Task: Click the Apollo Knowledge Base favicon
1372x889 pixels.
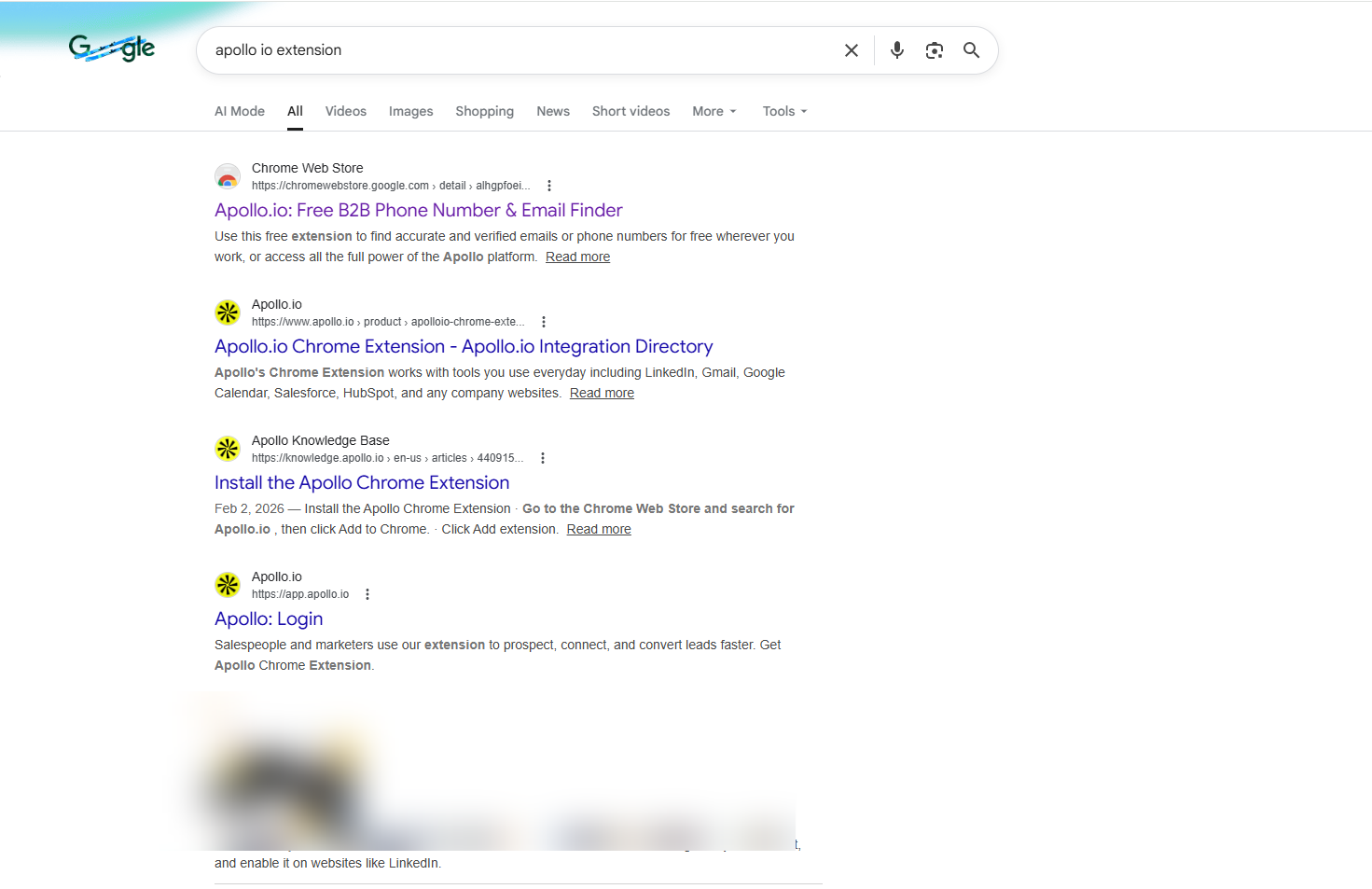Action: pos(228,449)
